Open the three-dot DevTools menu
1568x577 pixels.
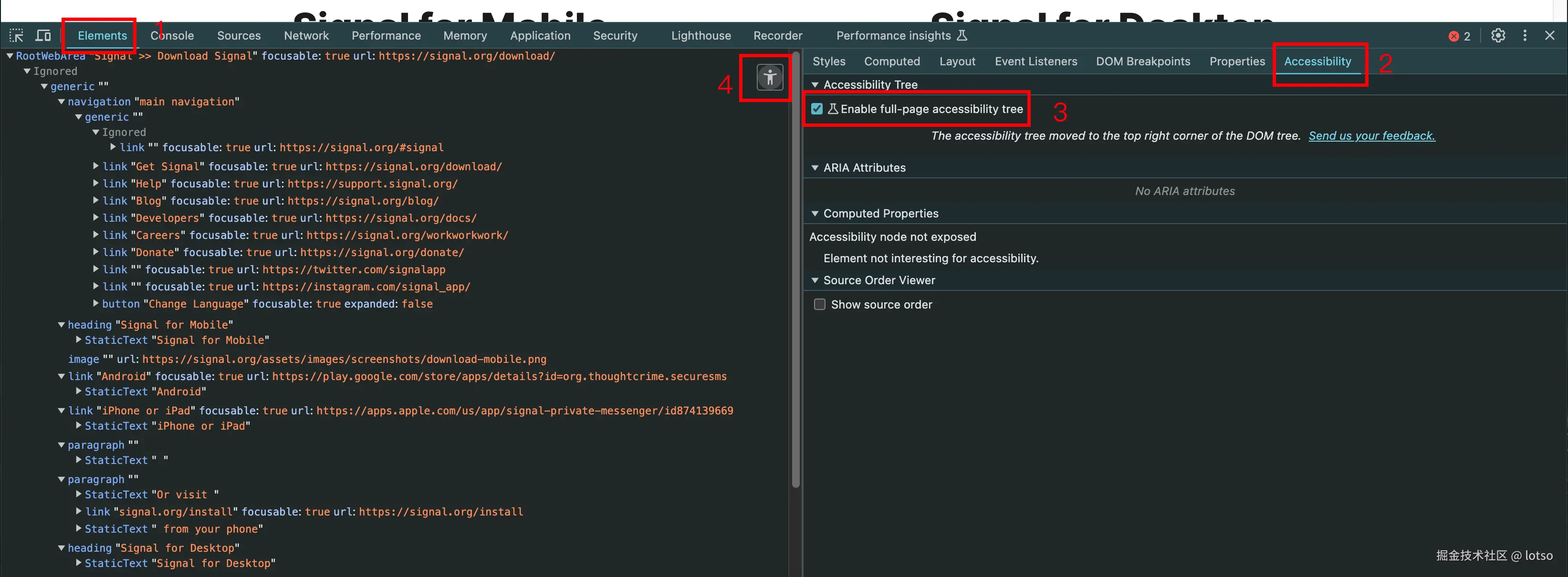point(1525,35)
